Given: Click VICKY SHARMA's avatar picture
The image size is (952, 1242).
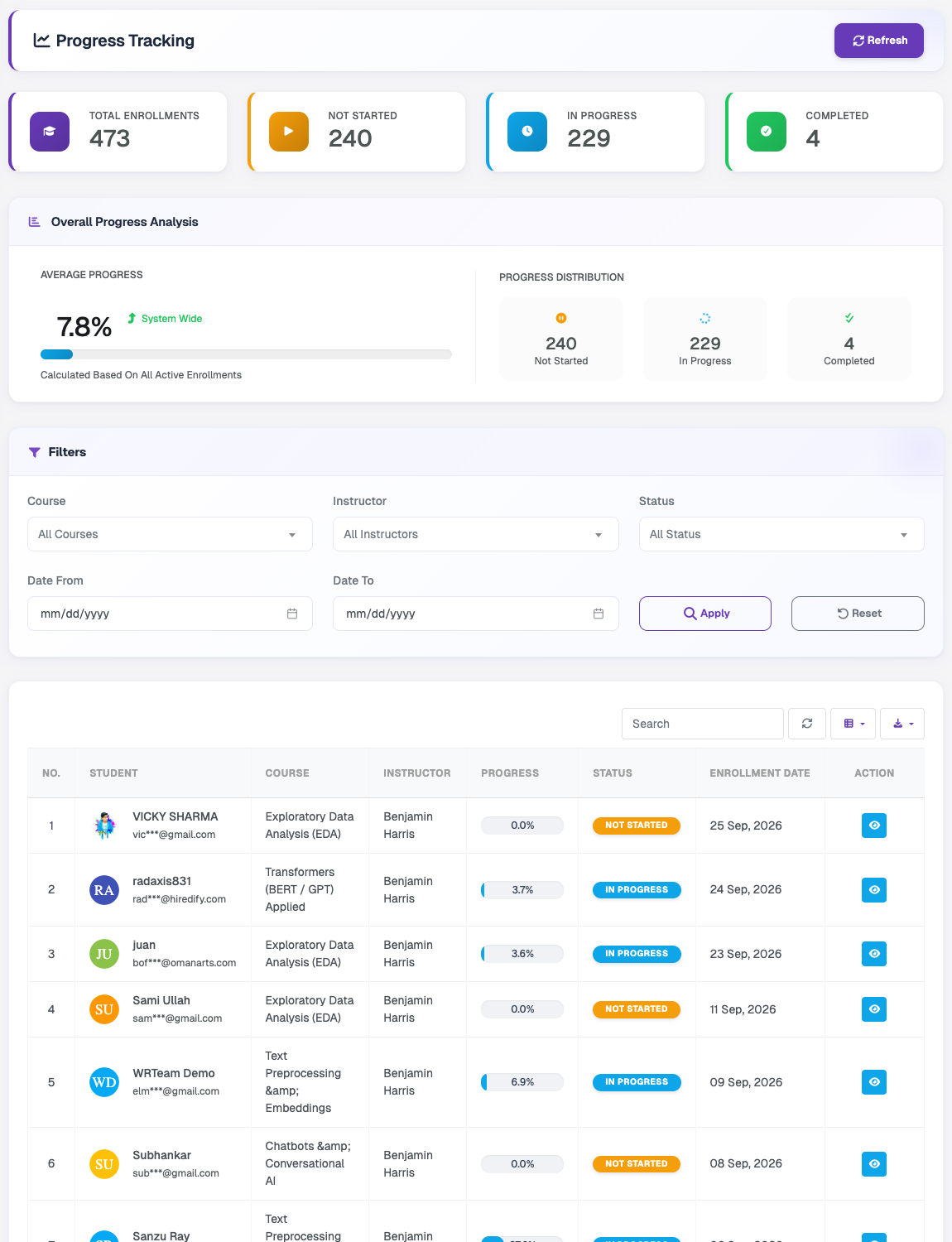Looking at the screenshot, I should [x=104, y=826].
